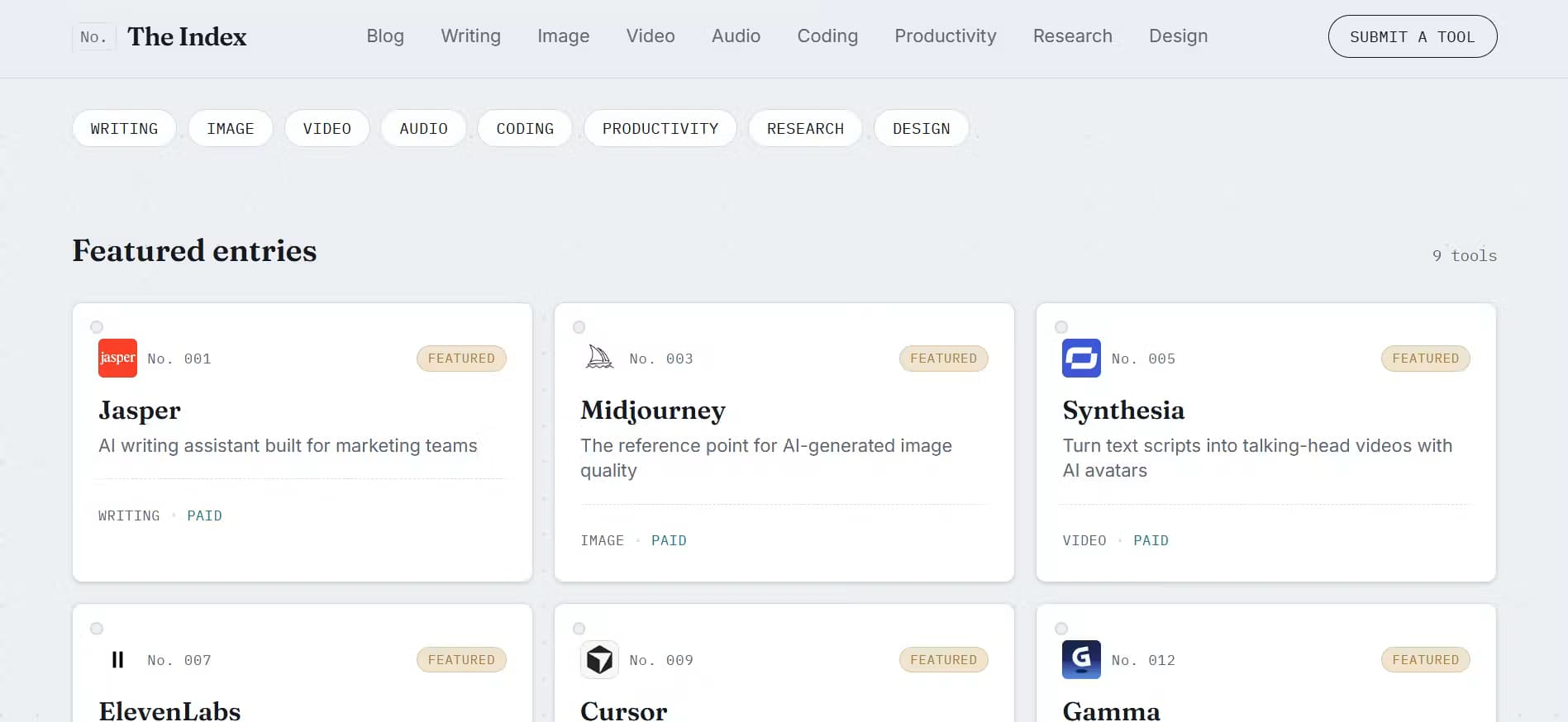Click Synthesia's talking-head videos description

pyautogui.click(x=1257, y=458)
